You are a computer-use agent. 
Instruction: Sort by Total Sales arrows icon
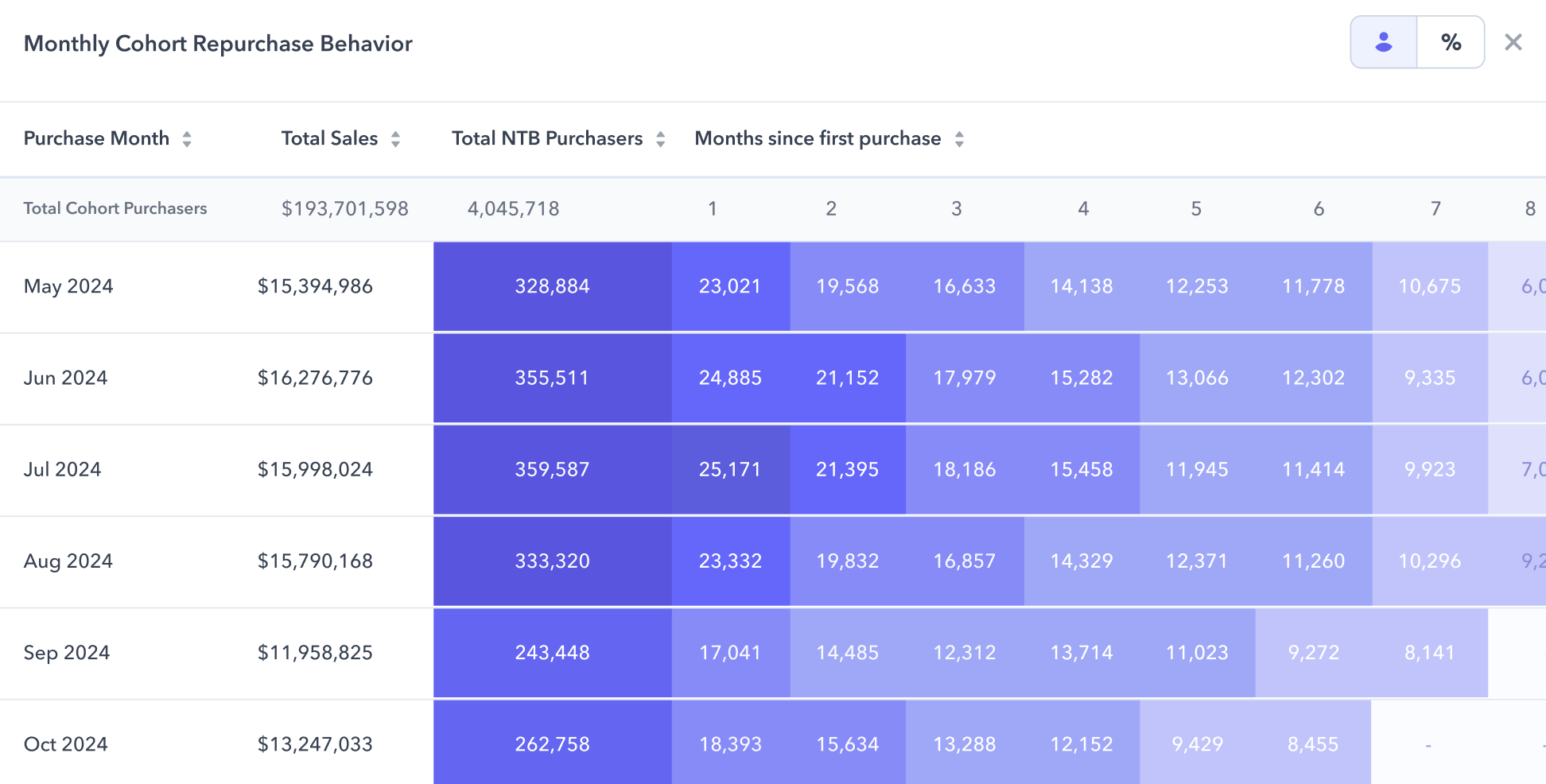(395, 139)
